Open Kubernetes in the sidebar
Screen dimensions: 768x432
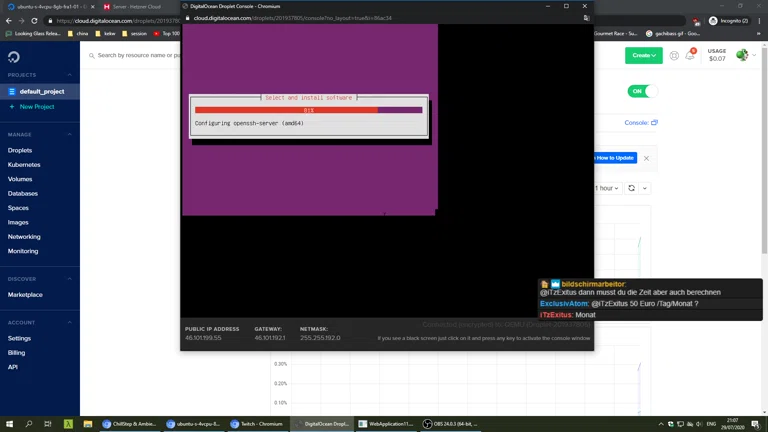click(24, 165)
